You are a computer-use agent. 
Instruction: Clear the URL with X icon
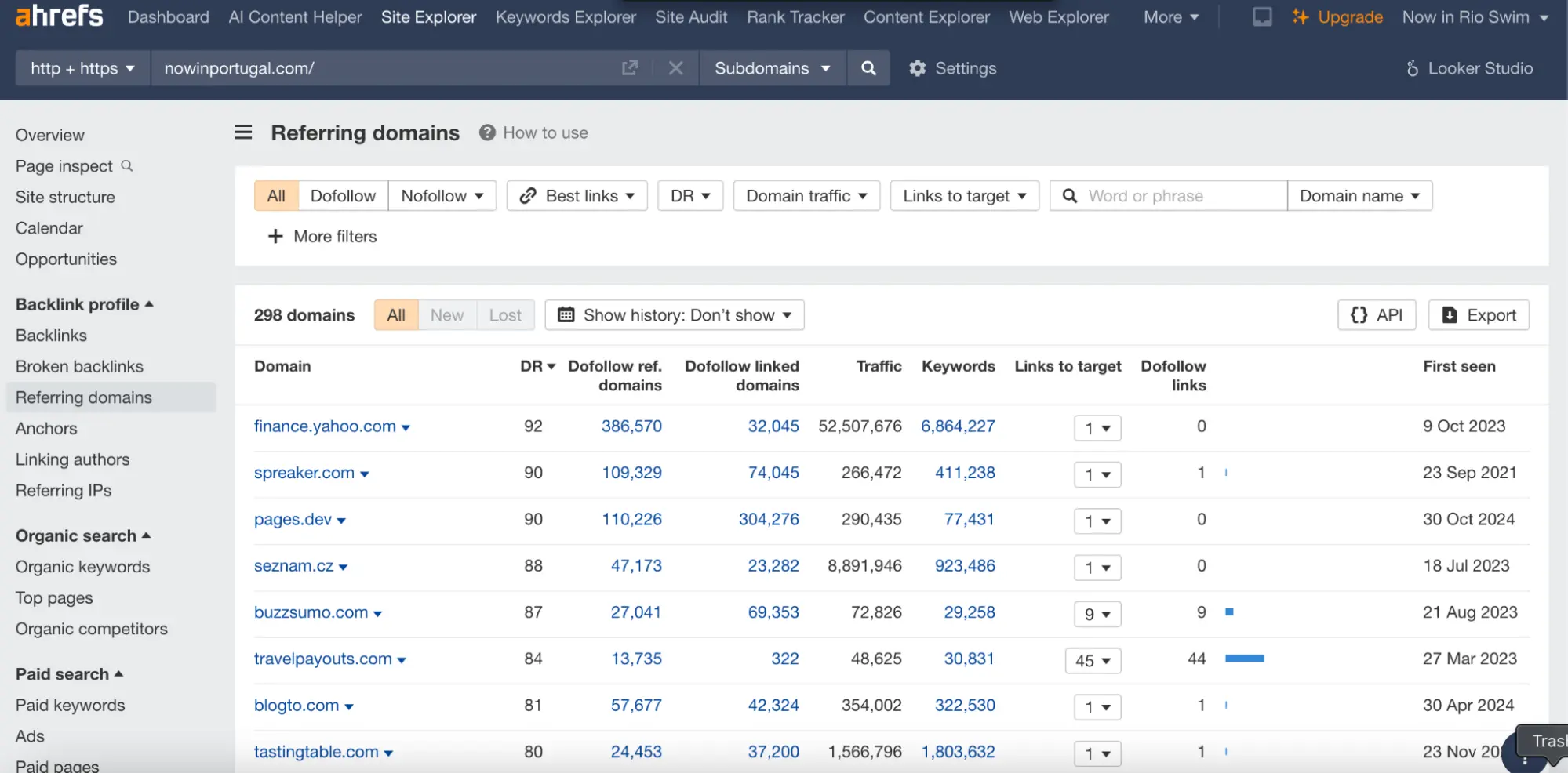tap(675, 68)
